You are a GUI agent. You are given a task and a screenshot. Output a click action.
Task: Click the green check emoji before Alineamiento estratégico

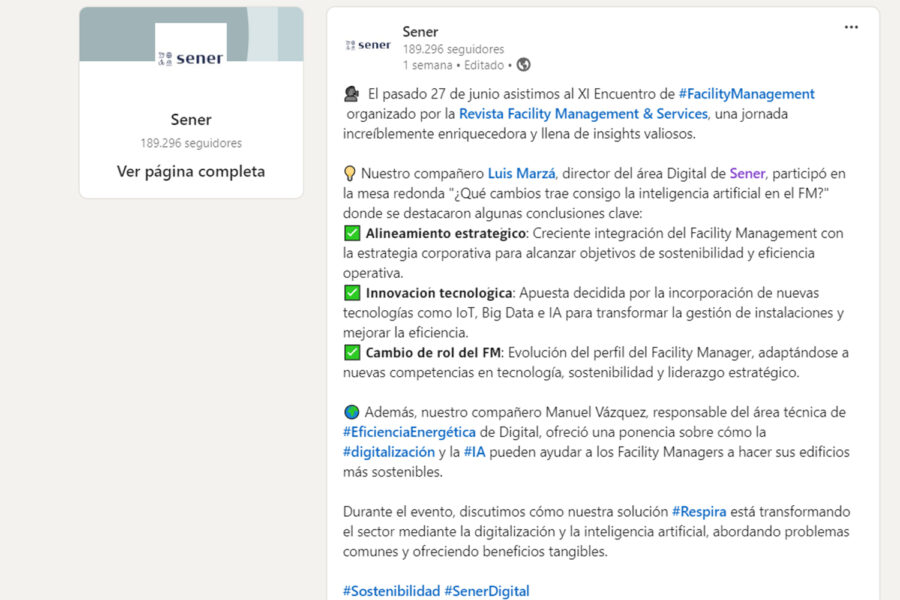click(x=352, y=233)
